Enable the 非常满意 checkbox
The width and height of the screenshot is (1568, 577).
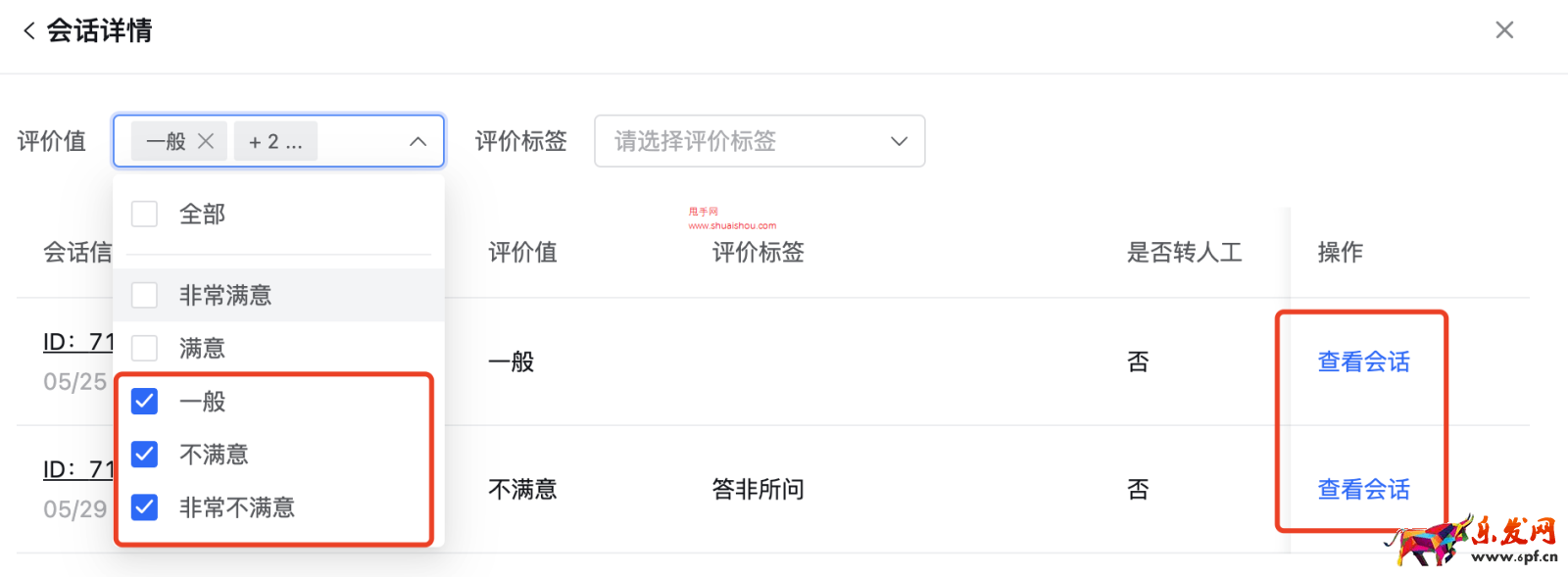[x=144, y=294]
